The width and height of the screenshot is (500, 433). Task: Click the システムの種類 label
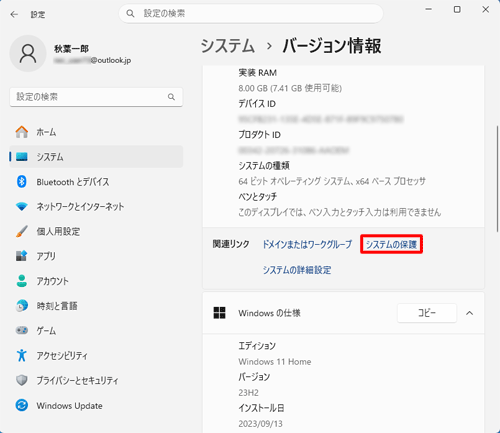[264, 166]
